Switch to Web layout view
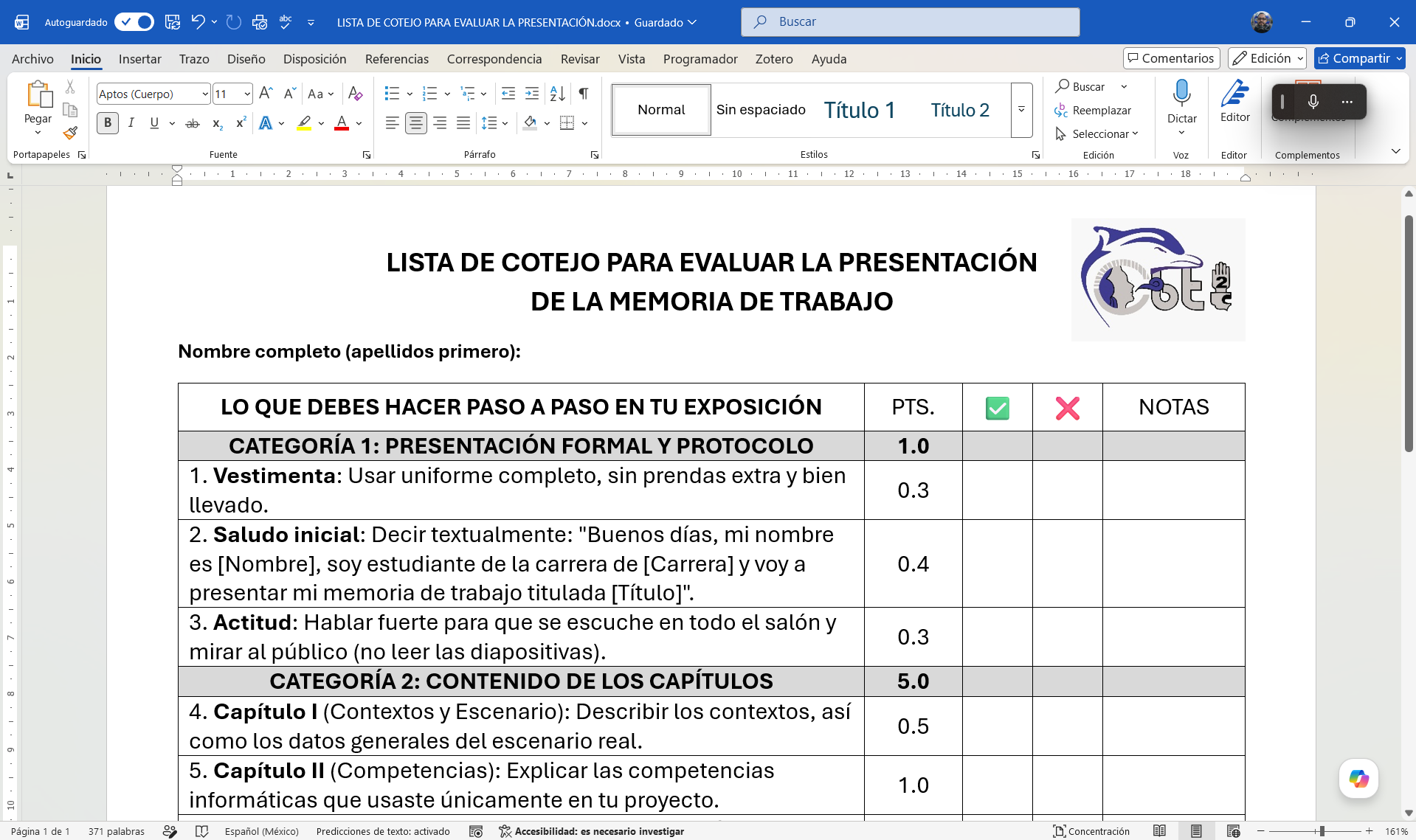The image size is (1416, 840). coord(1233,831)
